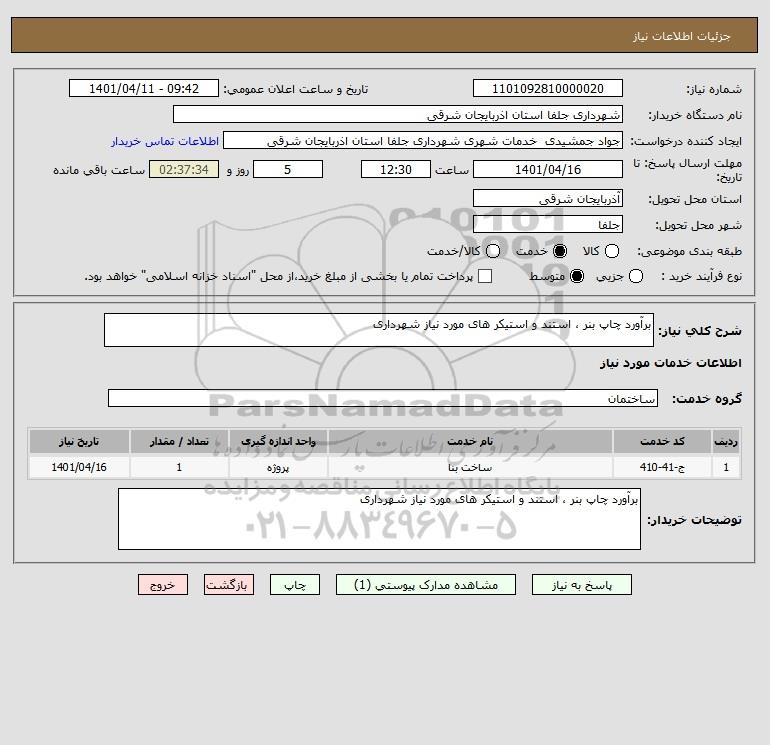Screen dimensions: 770x745
Task: Click the remaining days field showing 5
Action: pos(288,169)
